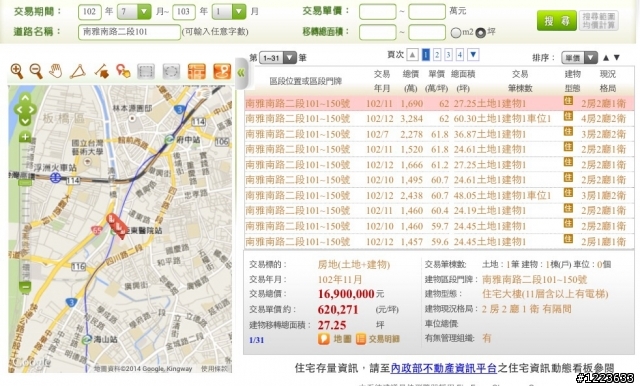Go to previous page with up arrow
The width and height of the screenshot is (640, 386).
(x=413, y=54)
